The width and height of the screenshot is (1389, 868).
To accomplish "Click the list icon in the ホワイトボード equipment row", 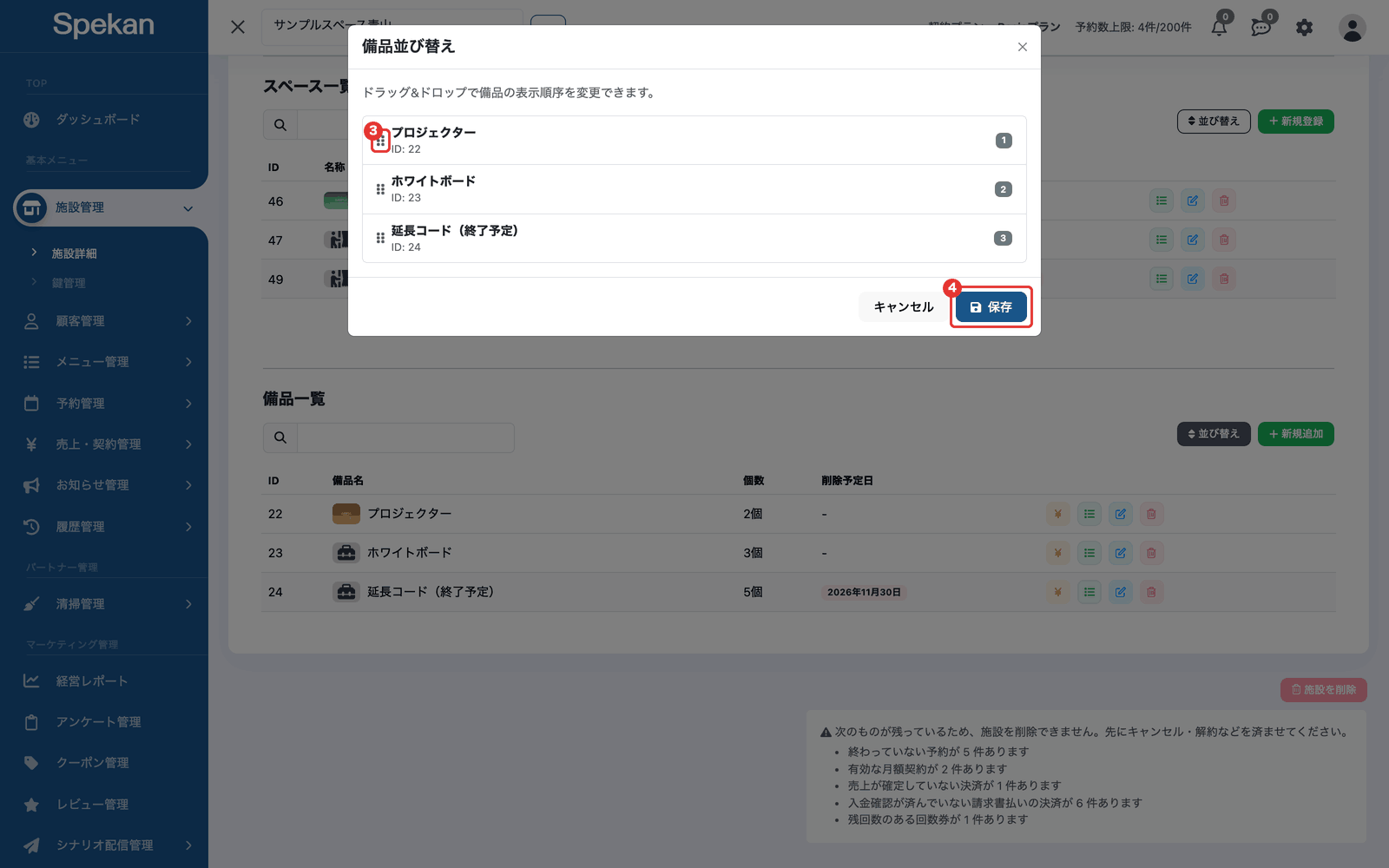I will pyautogui.click(x=1089, y=553).
